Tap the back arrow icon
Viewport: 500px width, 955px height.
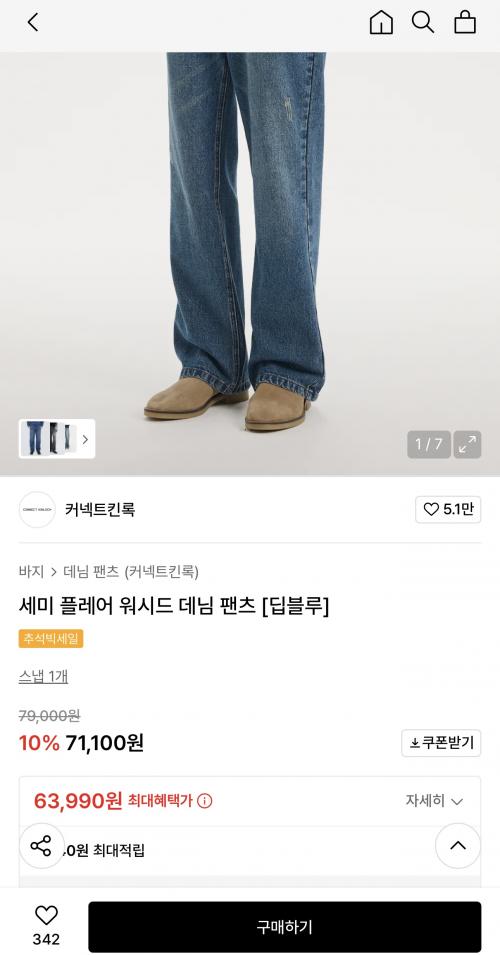click(33, 23)
